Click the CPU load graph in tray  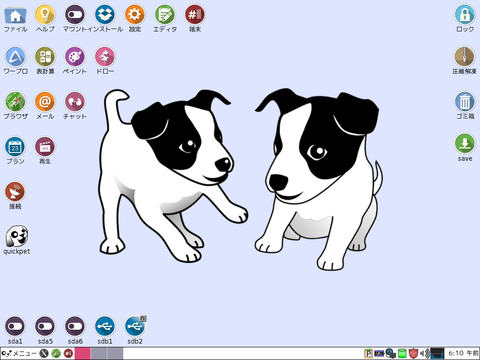437,353
